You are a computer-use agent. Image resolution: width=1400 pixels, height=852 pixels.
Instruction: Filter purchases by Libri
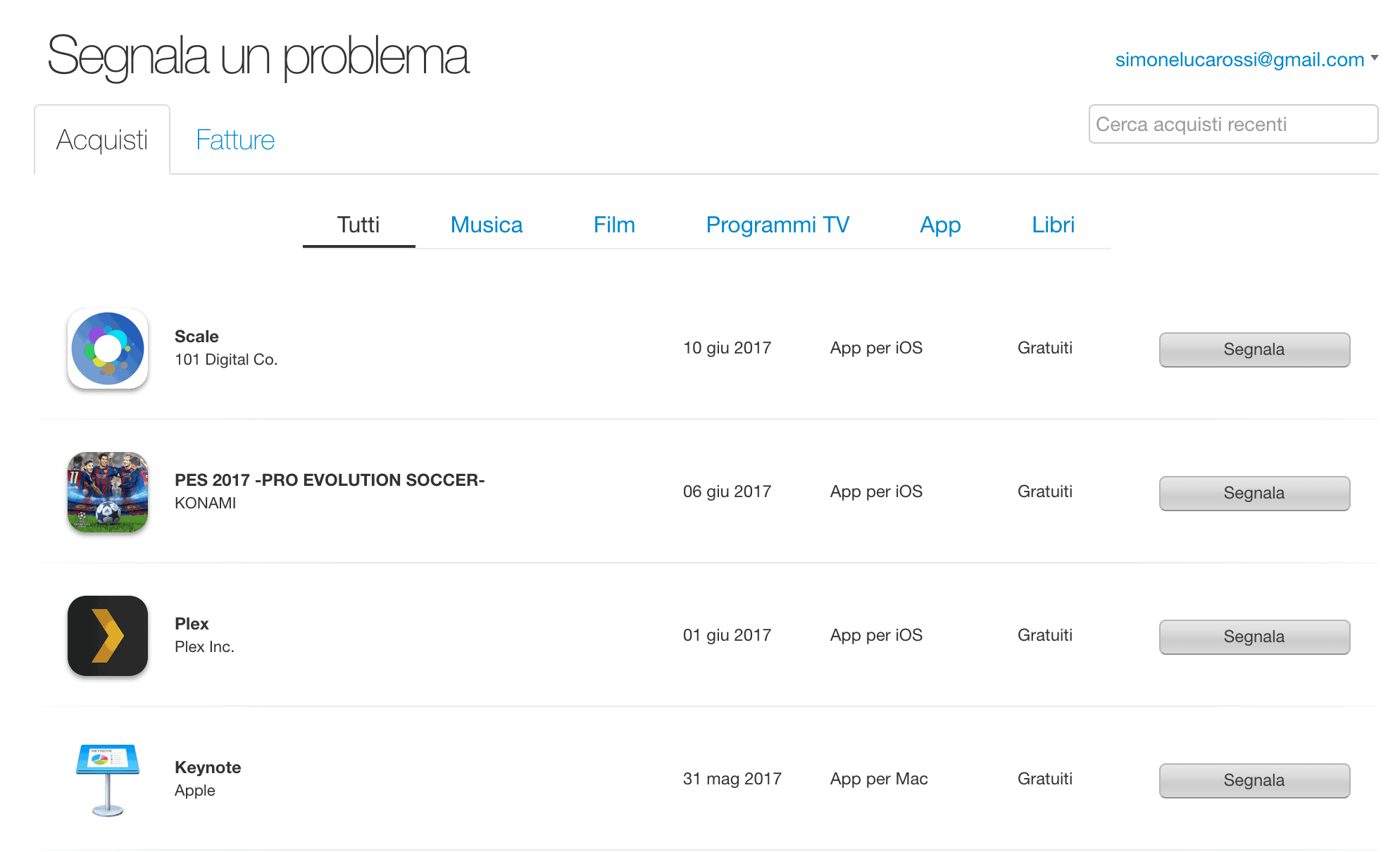(x=1053, y=225)
